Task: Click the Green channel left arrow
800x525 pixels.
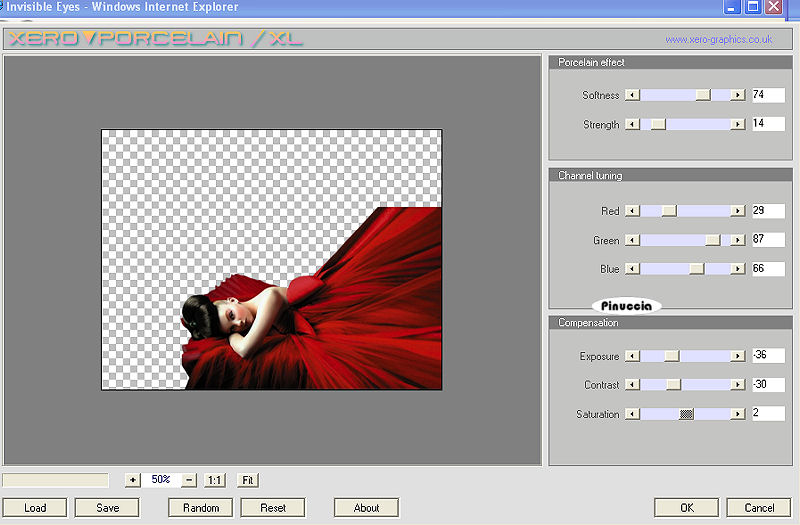Action: coord(633,240)
